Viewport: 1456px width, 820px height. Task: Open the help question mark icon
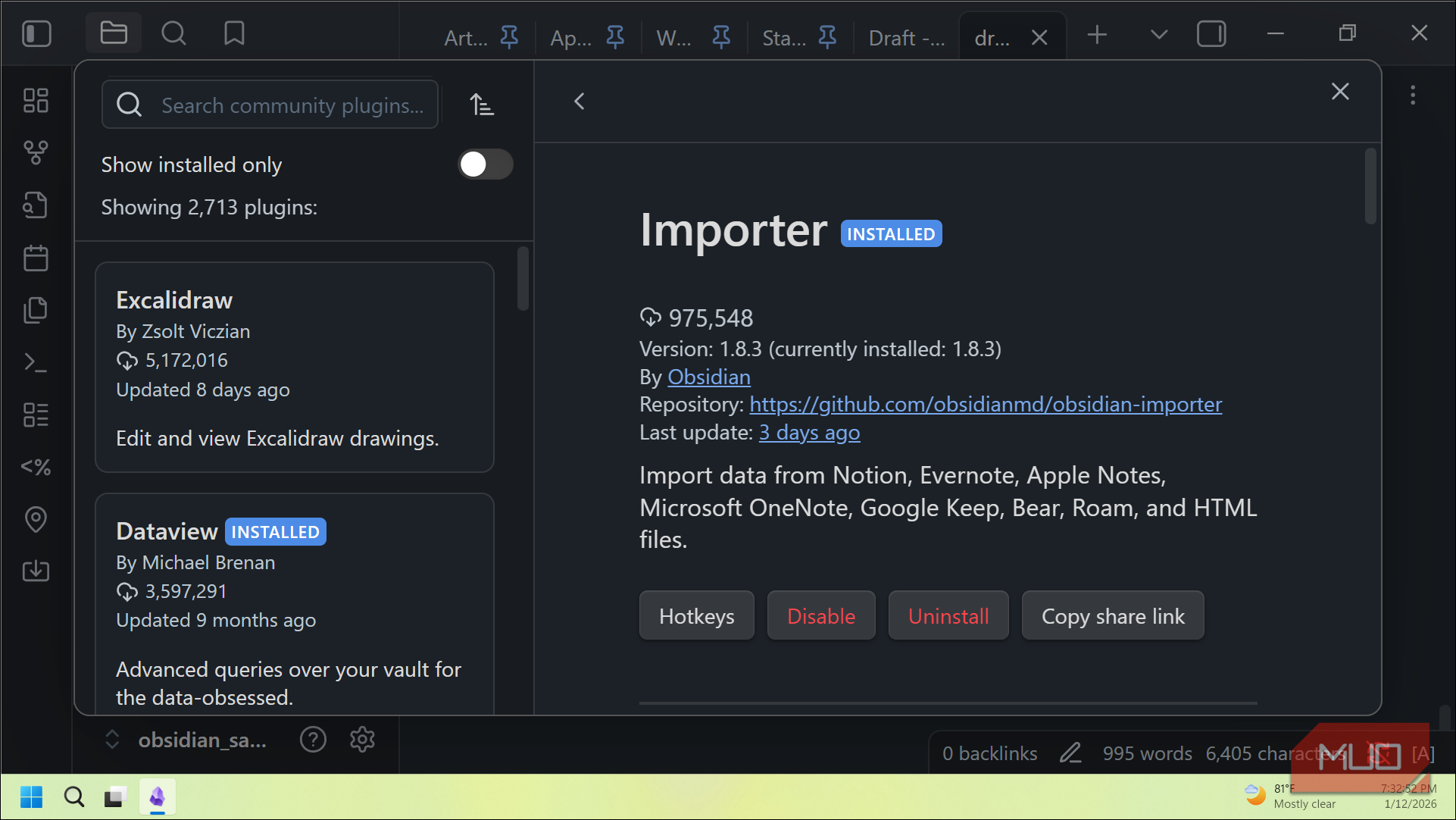click(313, 739)
